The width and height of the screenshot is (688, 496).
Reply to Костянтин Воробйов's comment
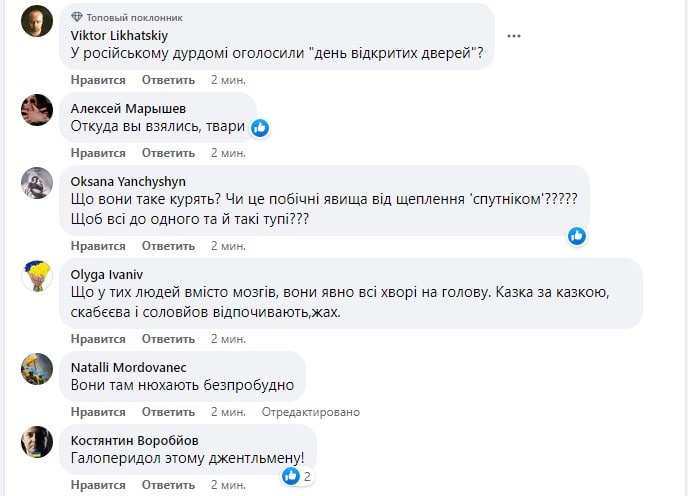click(x=166, y=485)
